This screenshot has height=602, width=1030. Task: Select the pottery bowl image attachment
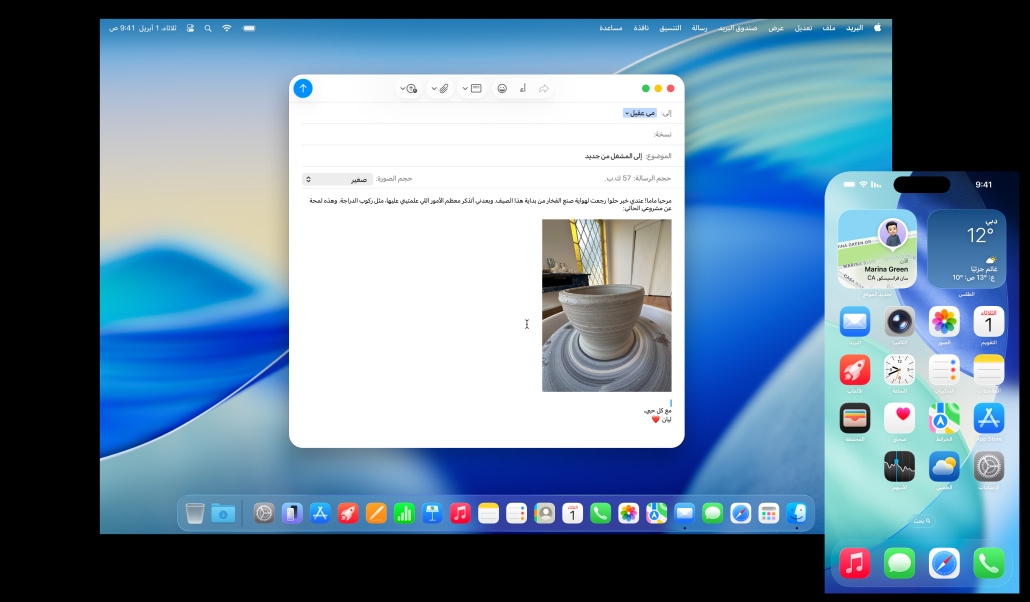606,305
